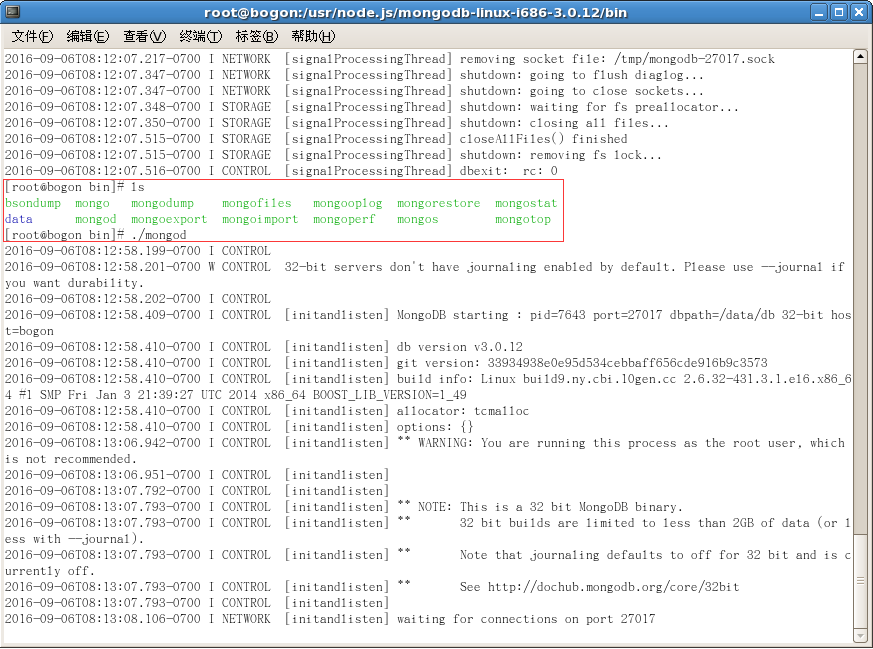Viewport: 873px width, 649px height.
Task: Close the terminal window
Action: [x=859, y=12]
